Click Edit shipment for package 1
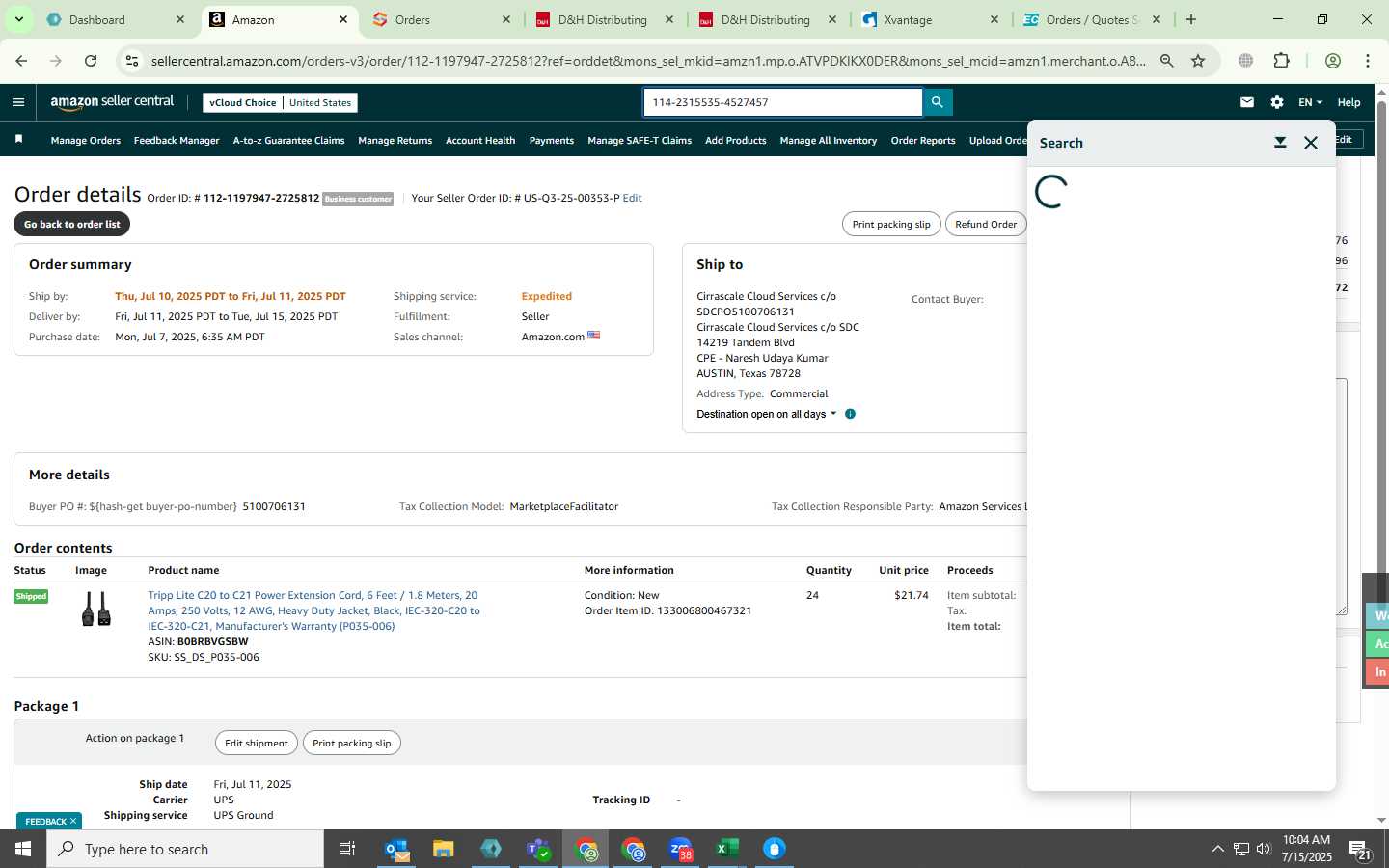This screenshot has height=868, width=1389. pyautogui.click(x=257, y=743)
